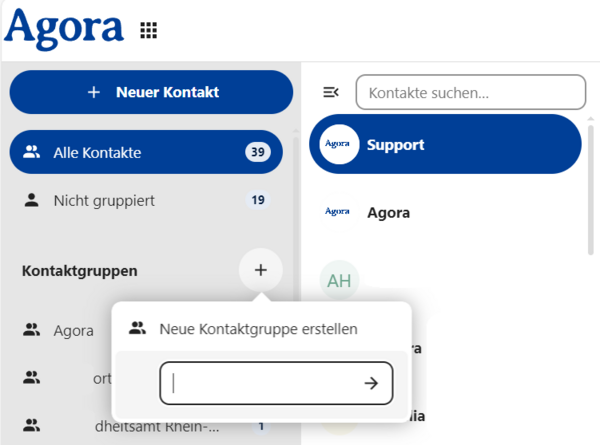Focus the new contact group name field

(x=276, y=383)
